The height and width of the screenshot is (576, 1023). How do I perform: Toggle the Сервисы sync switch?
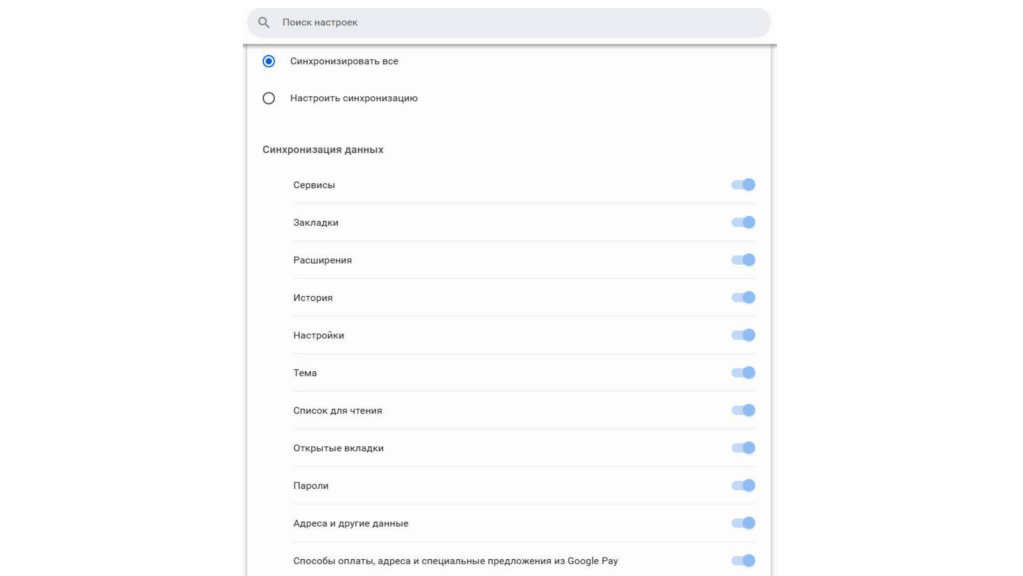[743, 185]
